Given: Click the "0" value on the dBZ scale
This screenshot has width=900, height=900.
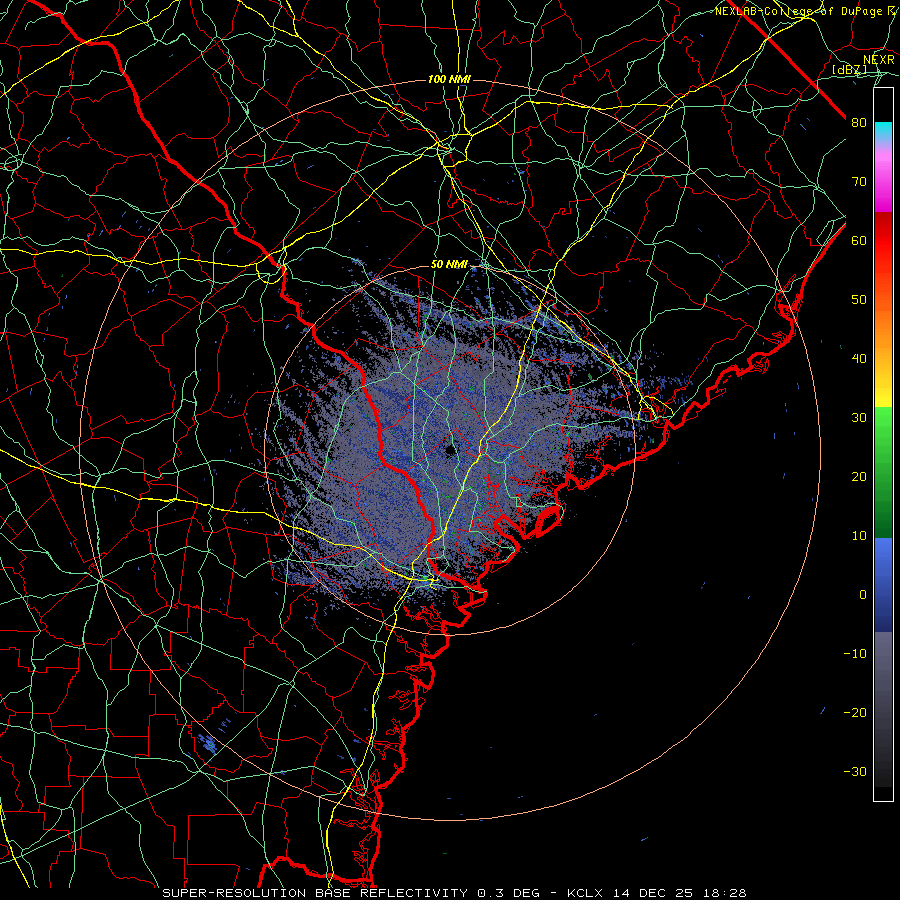Looking at the screenshot, I should point(863,595).
